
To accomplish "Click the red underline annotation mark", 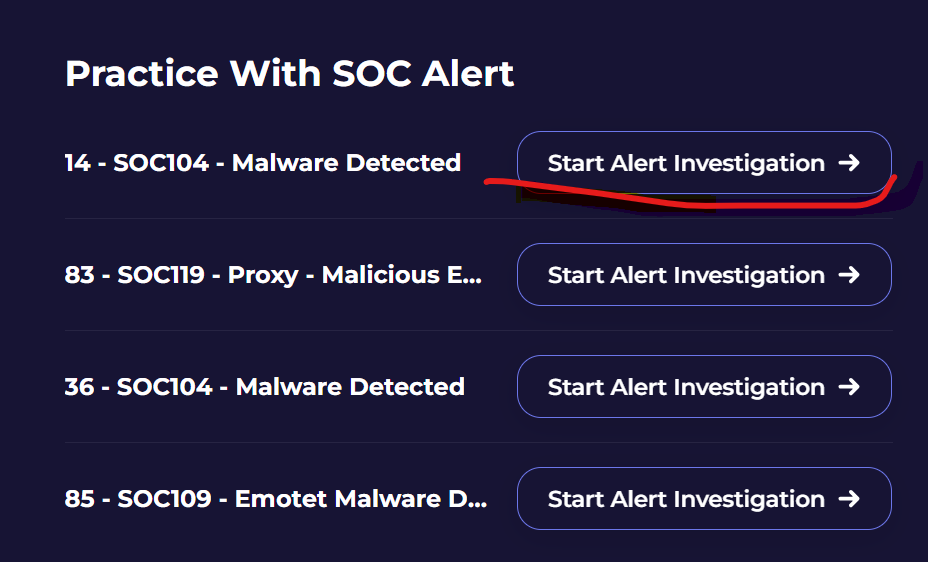I will 680,199.
